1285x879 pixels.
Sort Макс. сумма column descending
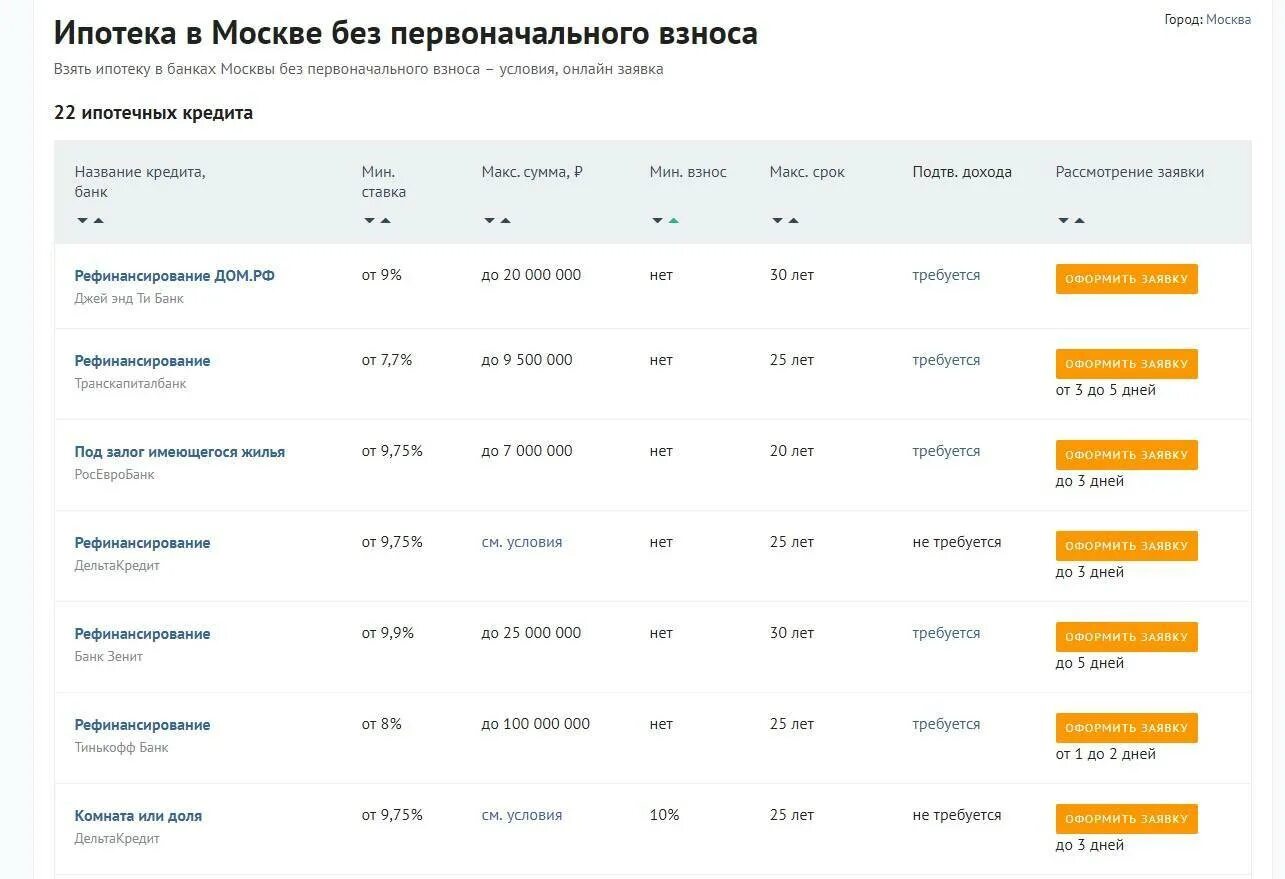tap(489, 220)
